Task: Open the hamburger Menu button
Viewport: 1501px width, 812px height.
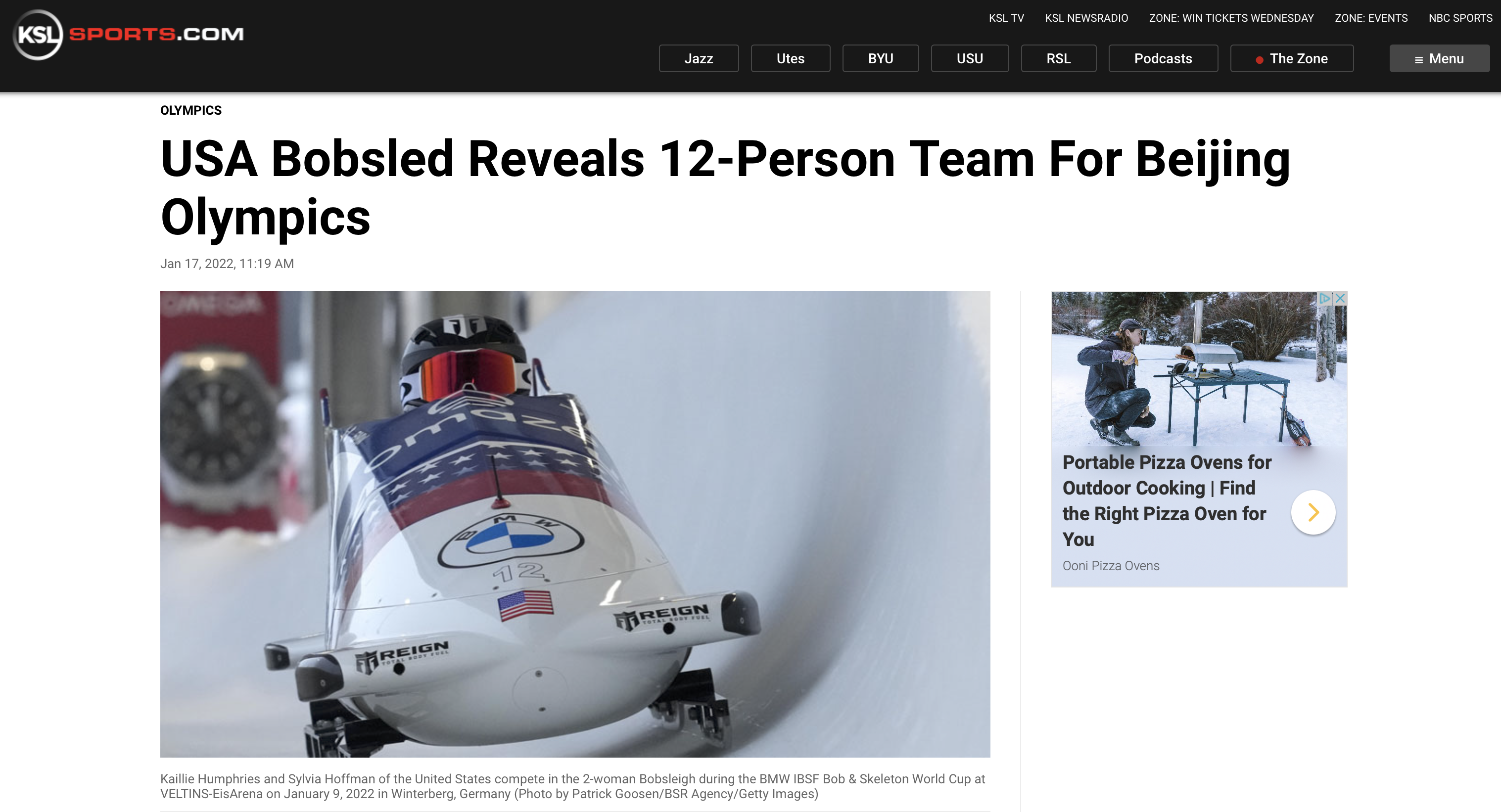Action: pyautogui.click(x=1439, y=59)
